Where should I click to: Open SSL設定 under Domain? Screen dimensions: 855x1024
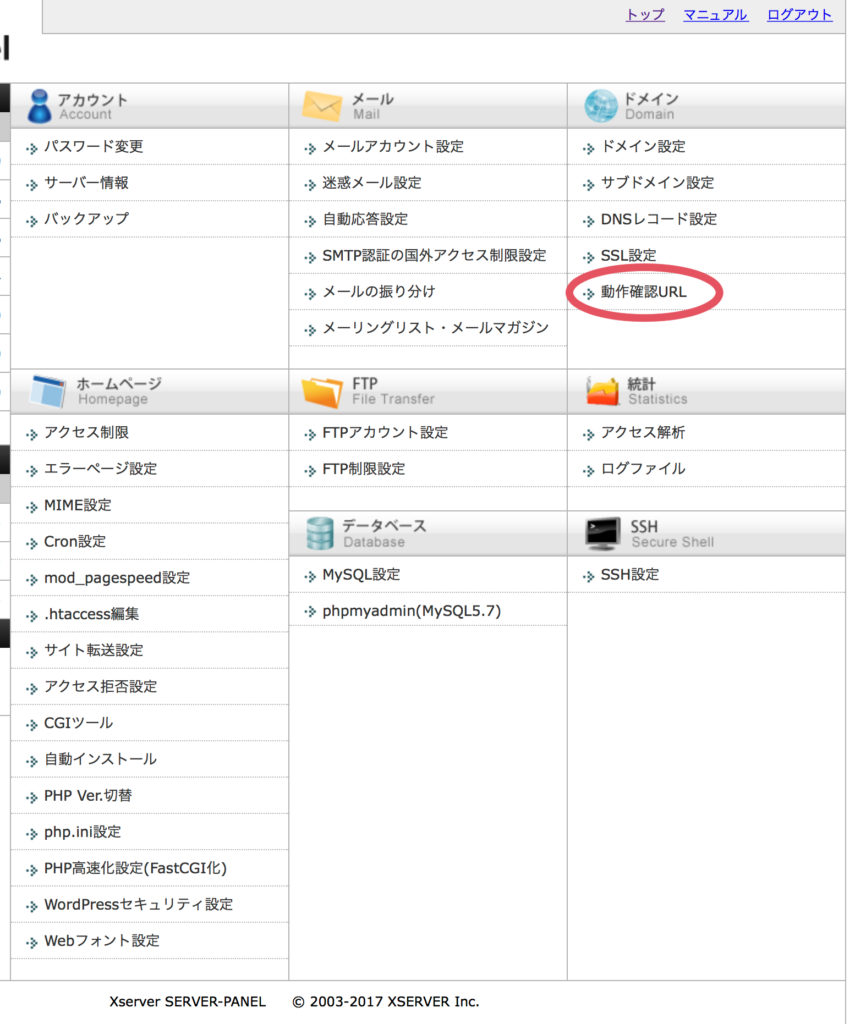click(x=628, y=255)
